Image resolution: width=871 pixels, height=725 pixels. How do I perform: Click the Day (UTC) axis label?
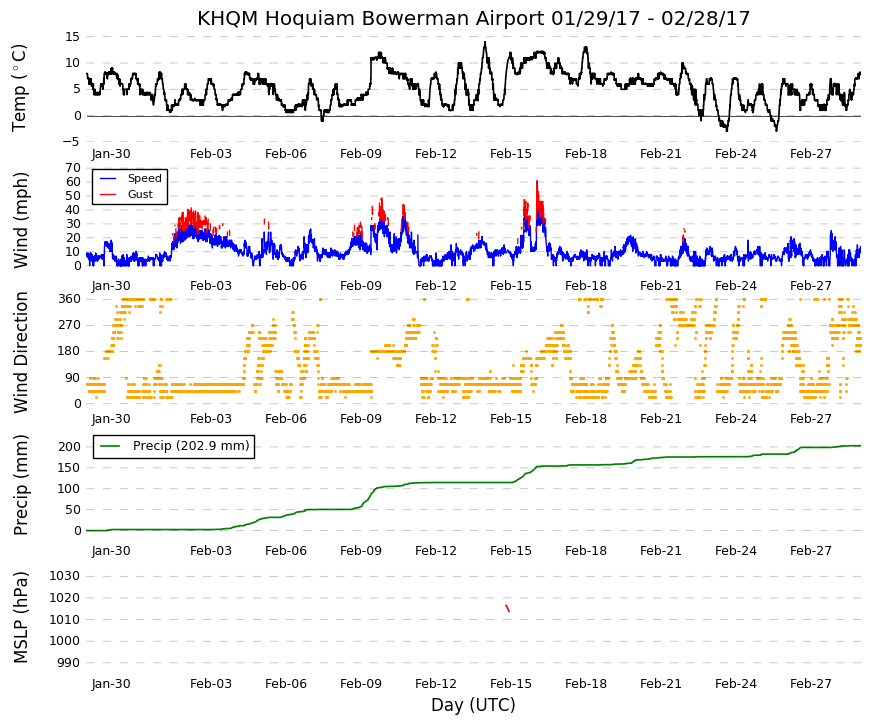[473, 705]
